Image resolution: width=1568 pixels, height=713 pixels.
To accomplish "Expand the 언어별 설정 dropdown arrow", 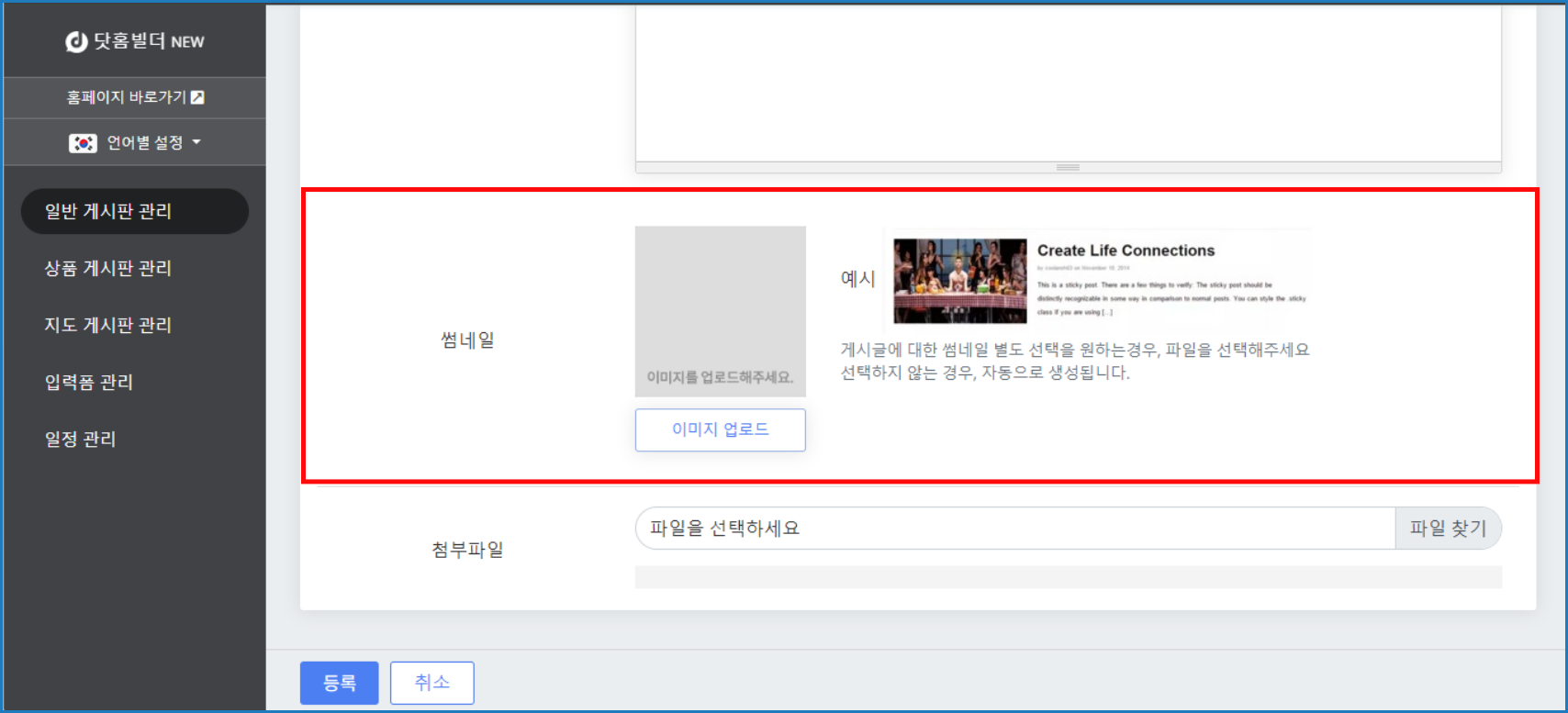I will click(196, 142).
